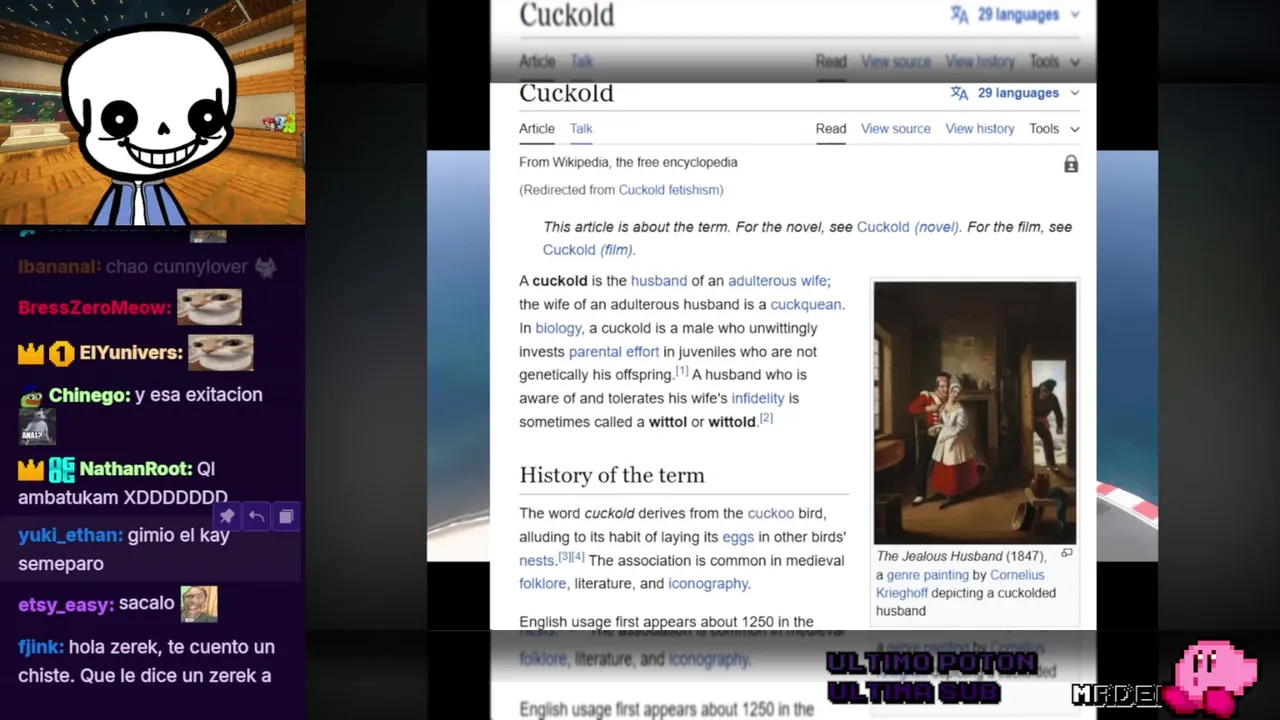Open the cuckoo bird link
The height and width of the screenshot is (720, 1280).
tap(771, 513)
